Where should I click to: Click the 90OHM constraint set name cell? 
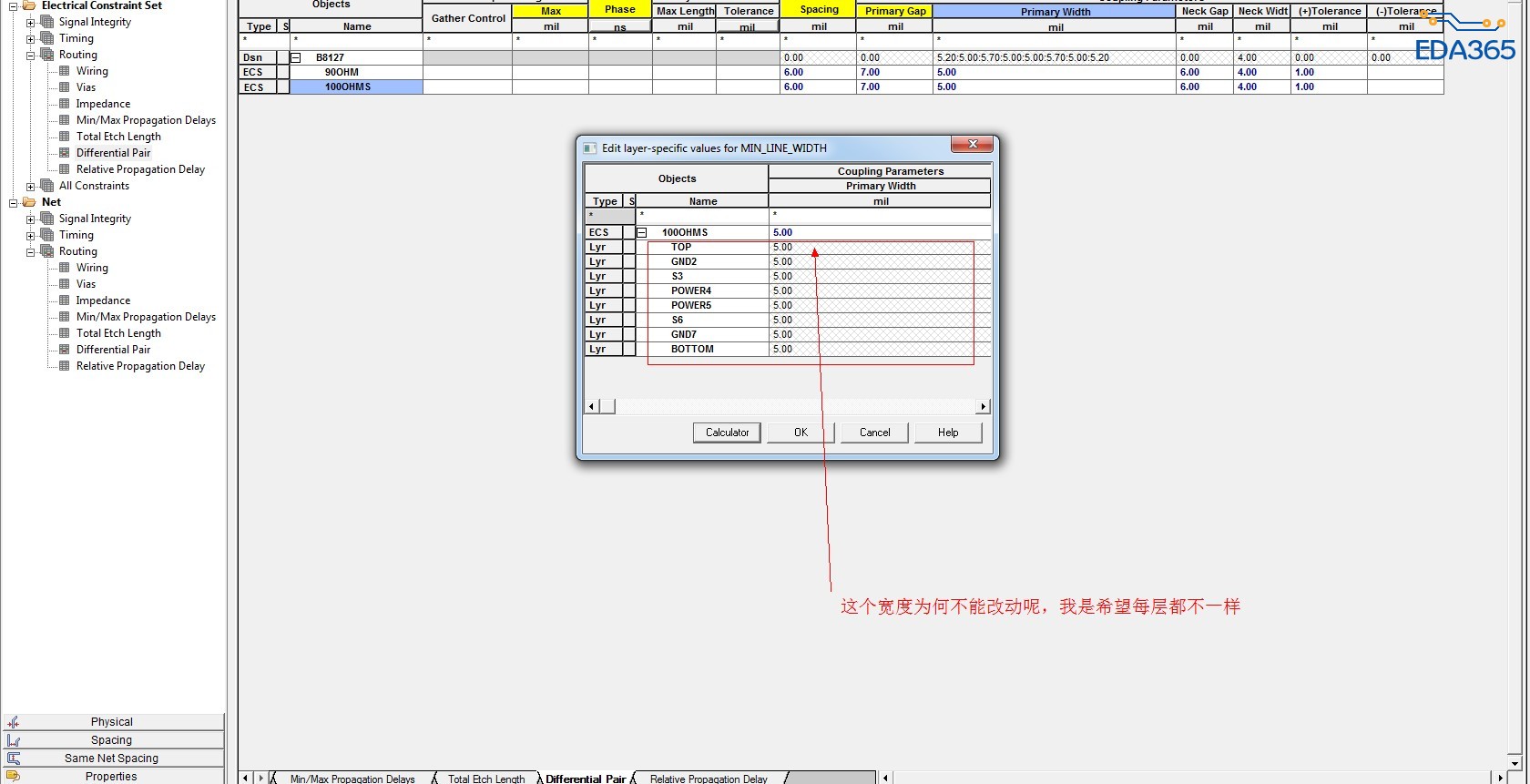356,72
